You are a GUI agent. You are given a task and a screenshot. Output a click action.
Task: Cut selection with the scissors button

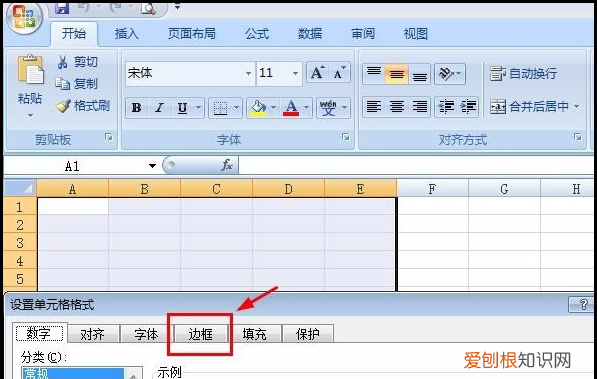point(77,62)
